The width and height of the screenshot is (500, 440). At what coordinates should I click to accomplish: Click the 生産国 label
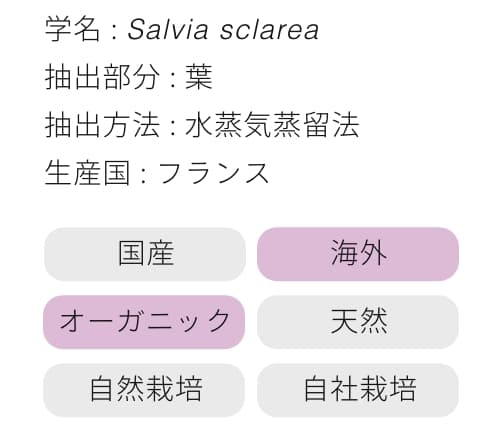87,173
